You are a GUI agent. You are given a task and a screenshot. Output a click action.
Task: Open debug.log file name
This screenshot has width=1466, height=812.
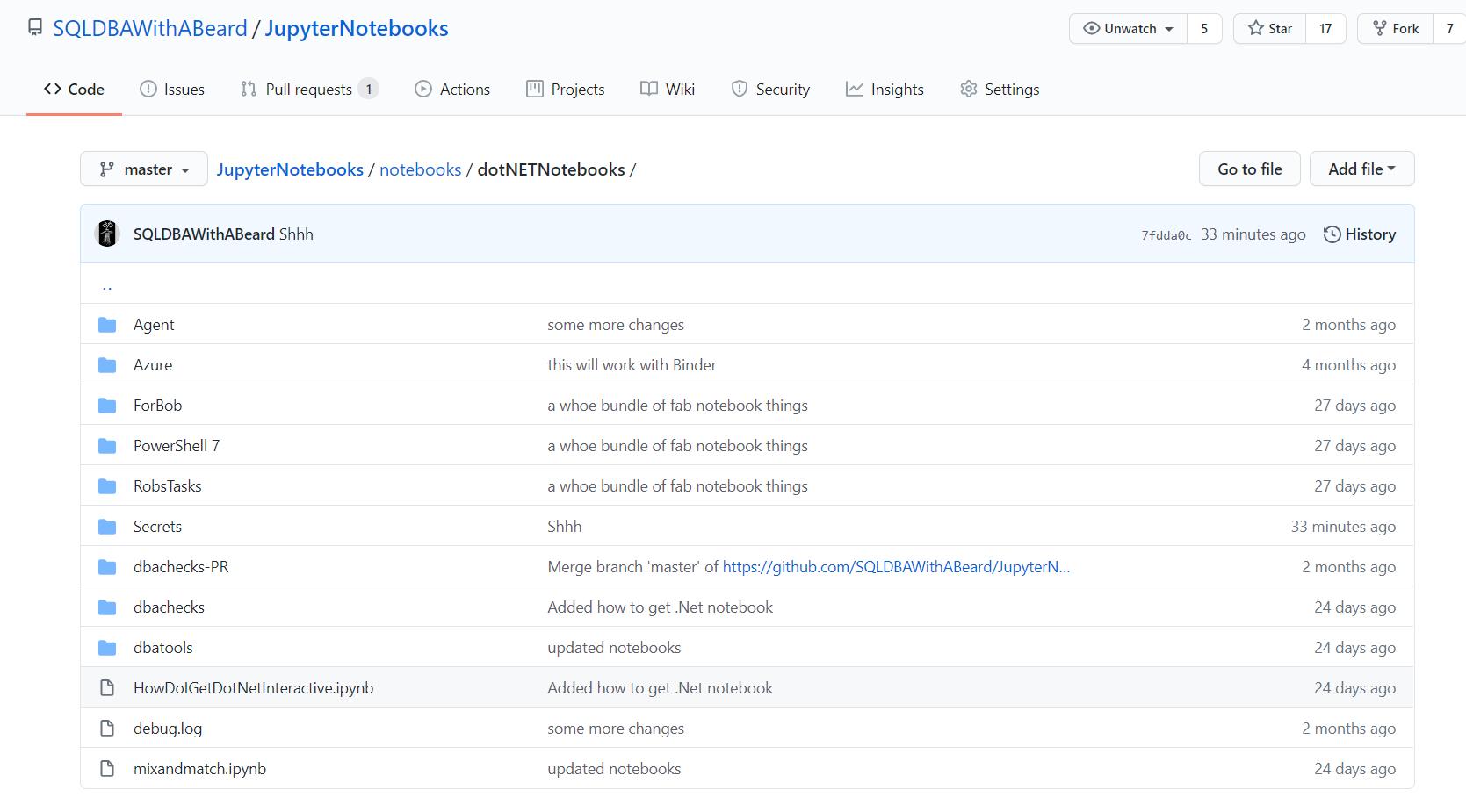pyautogui.click(x=168, y=729)
